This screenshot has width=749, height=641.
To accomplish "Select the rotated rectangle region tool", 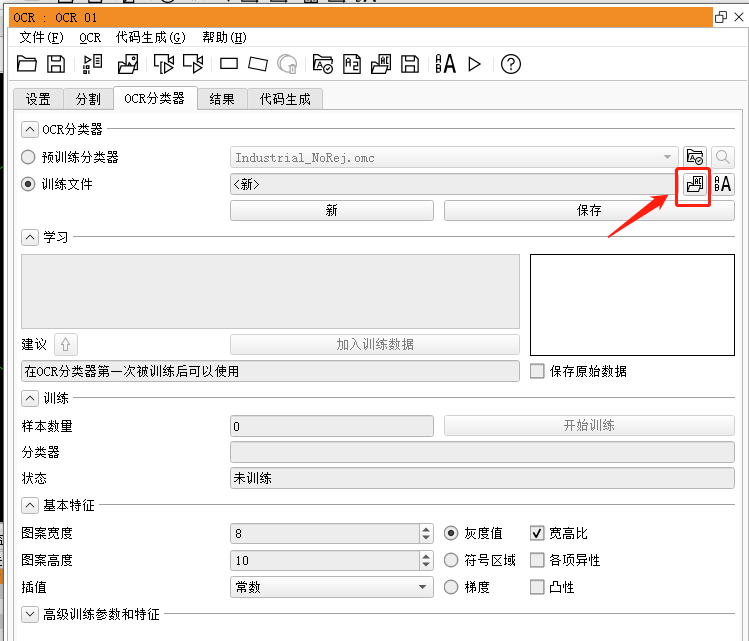I will tap(258, 64).
